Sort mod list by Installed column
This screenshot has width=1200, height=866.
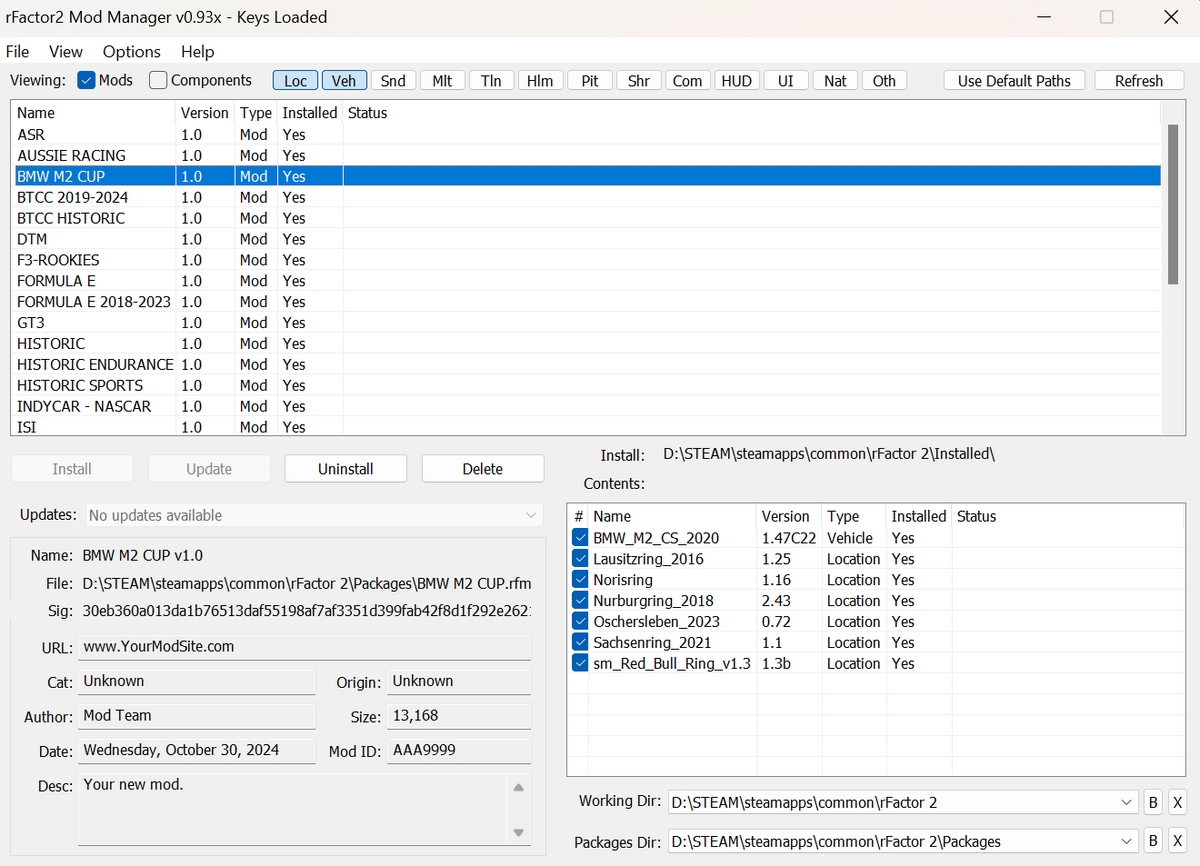pyautogui.click(x=310, y=113)
